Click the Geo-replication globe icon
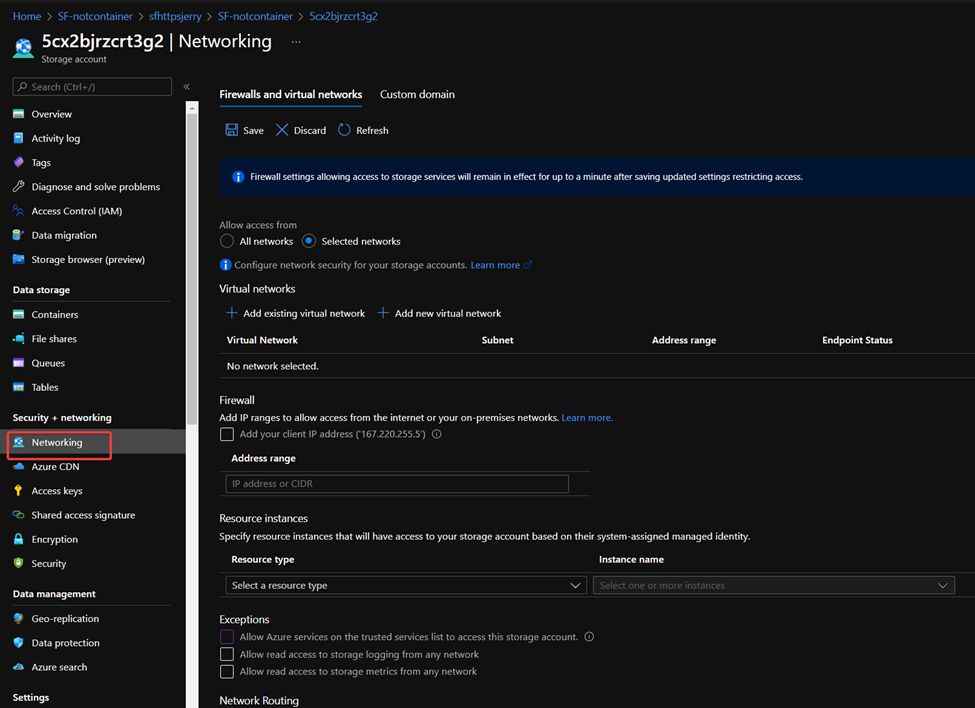The height and width of the screenshot is (708, 975). click(19, 618)
